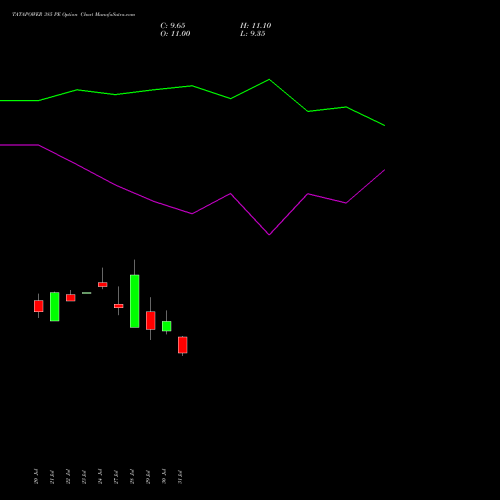500x500 pixels.
Task: Click the red candle above 22 Jul
Action: pos(71,298)
